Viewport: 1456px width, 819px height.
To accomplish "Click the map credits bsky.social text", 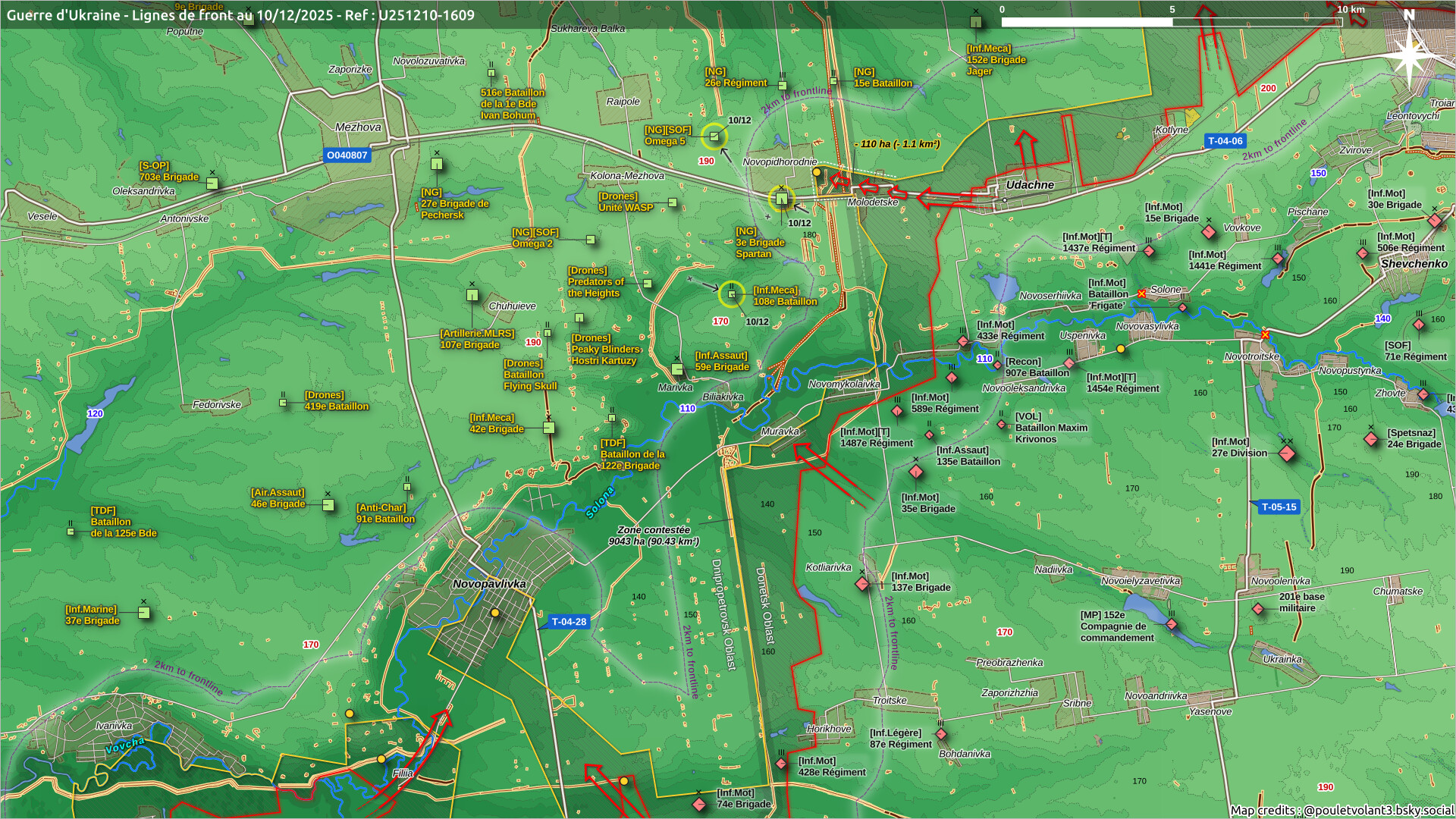I will tap(1341, 810).
